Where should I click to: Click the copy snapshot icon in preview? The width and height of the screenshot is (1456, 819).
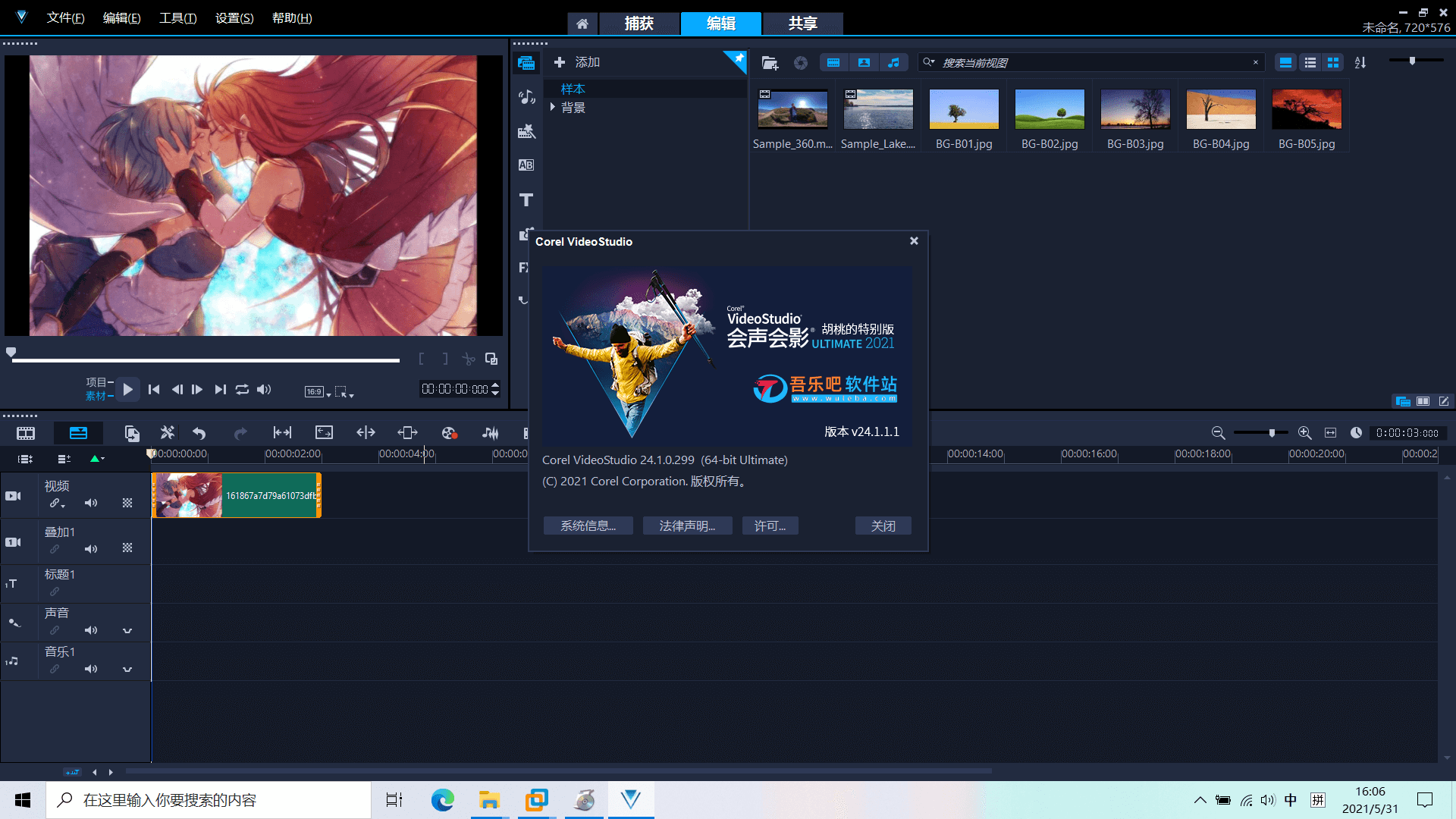click(491, 359)
